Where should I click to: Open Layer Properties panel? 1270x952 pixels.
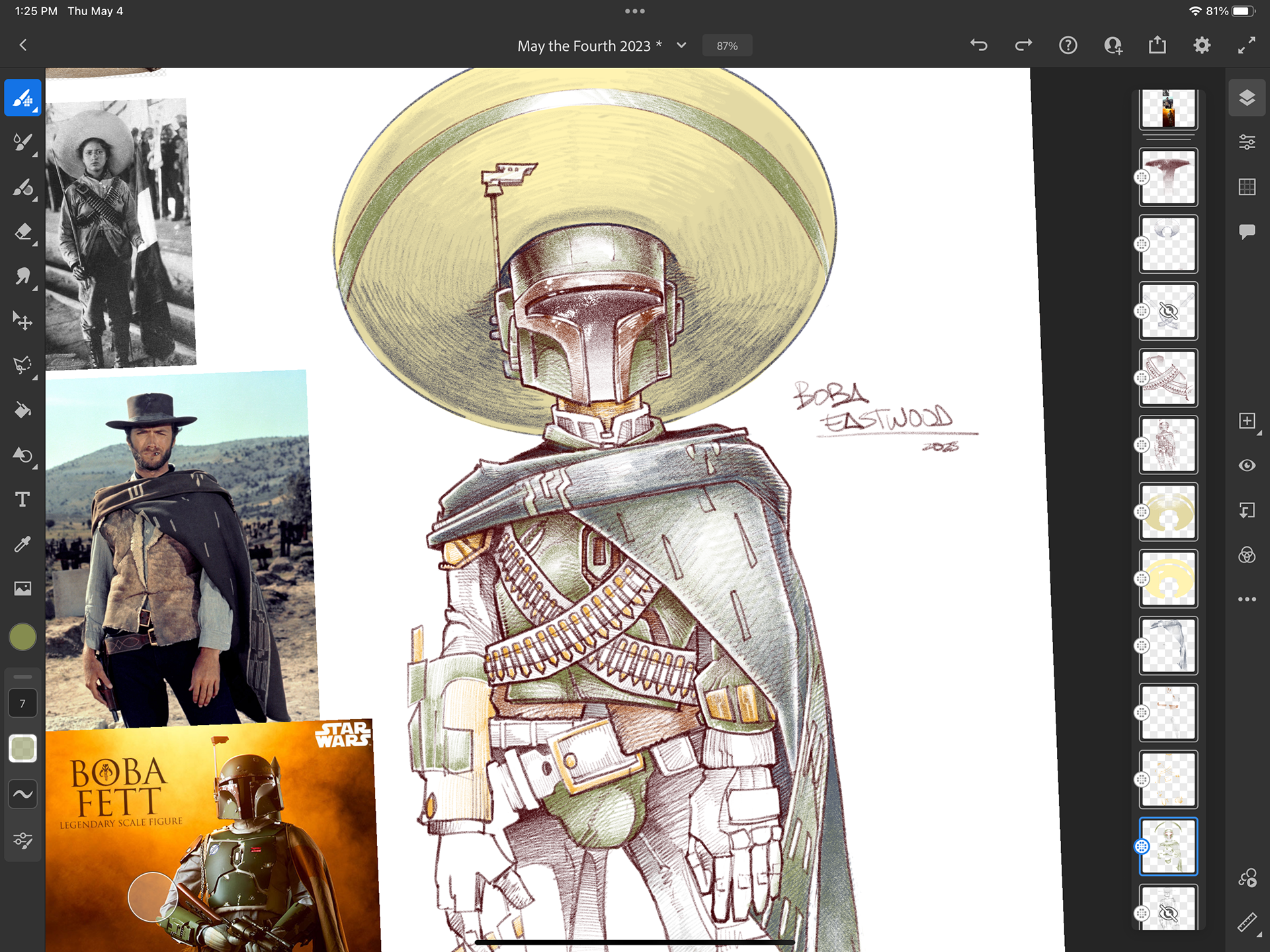tap(1247, 142)
